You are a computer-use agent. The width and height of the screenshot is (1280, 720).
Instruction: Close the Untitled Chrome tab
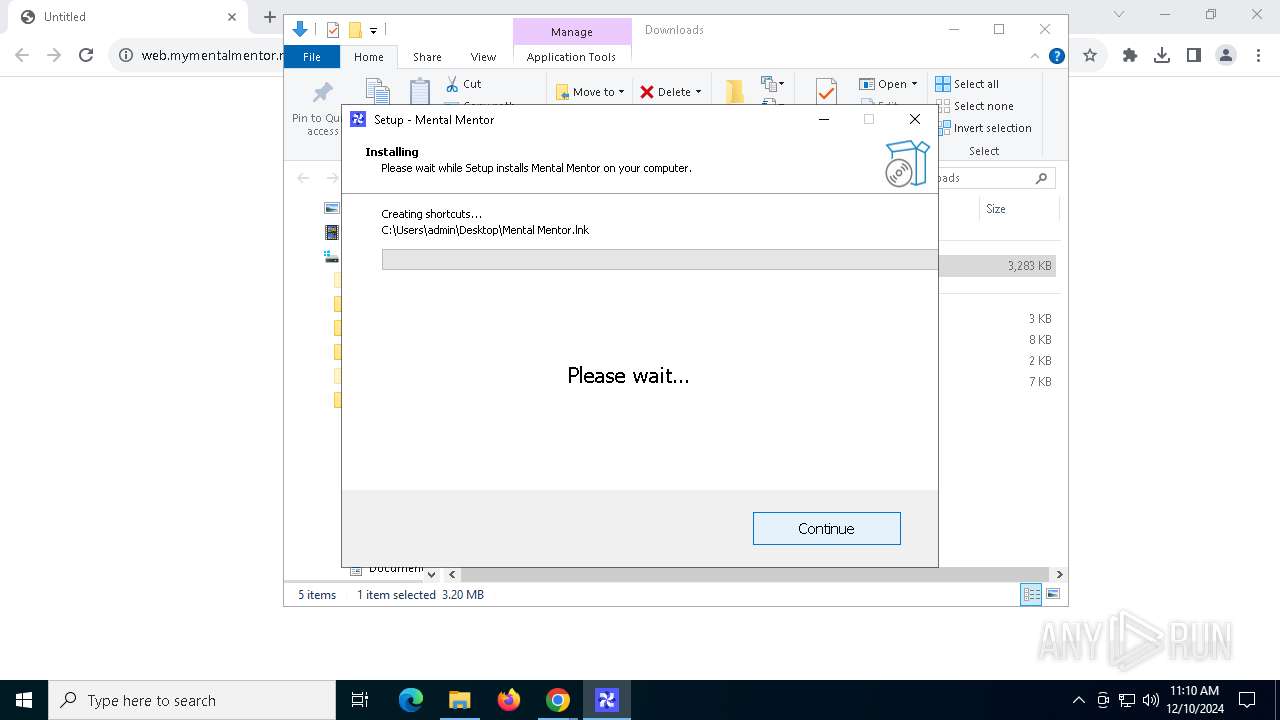pos(231,17)
